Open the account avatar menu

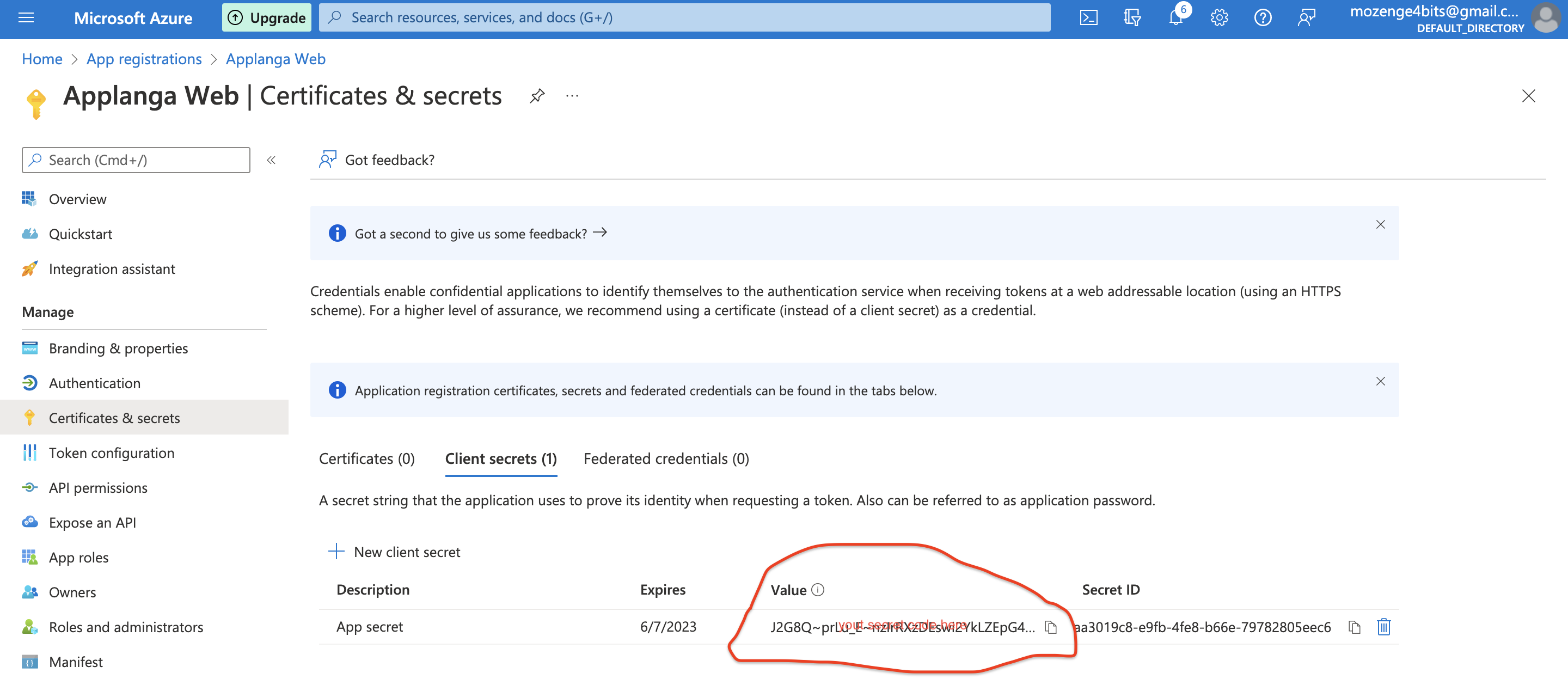1546,17
